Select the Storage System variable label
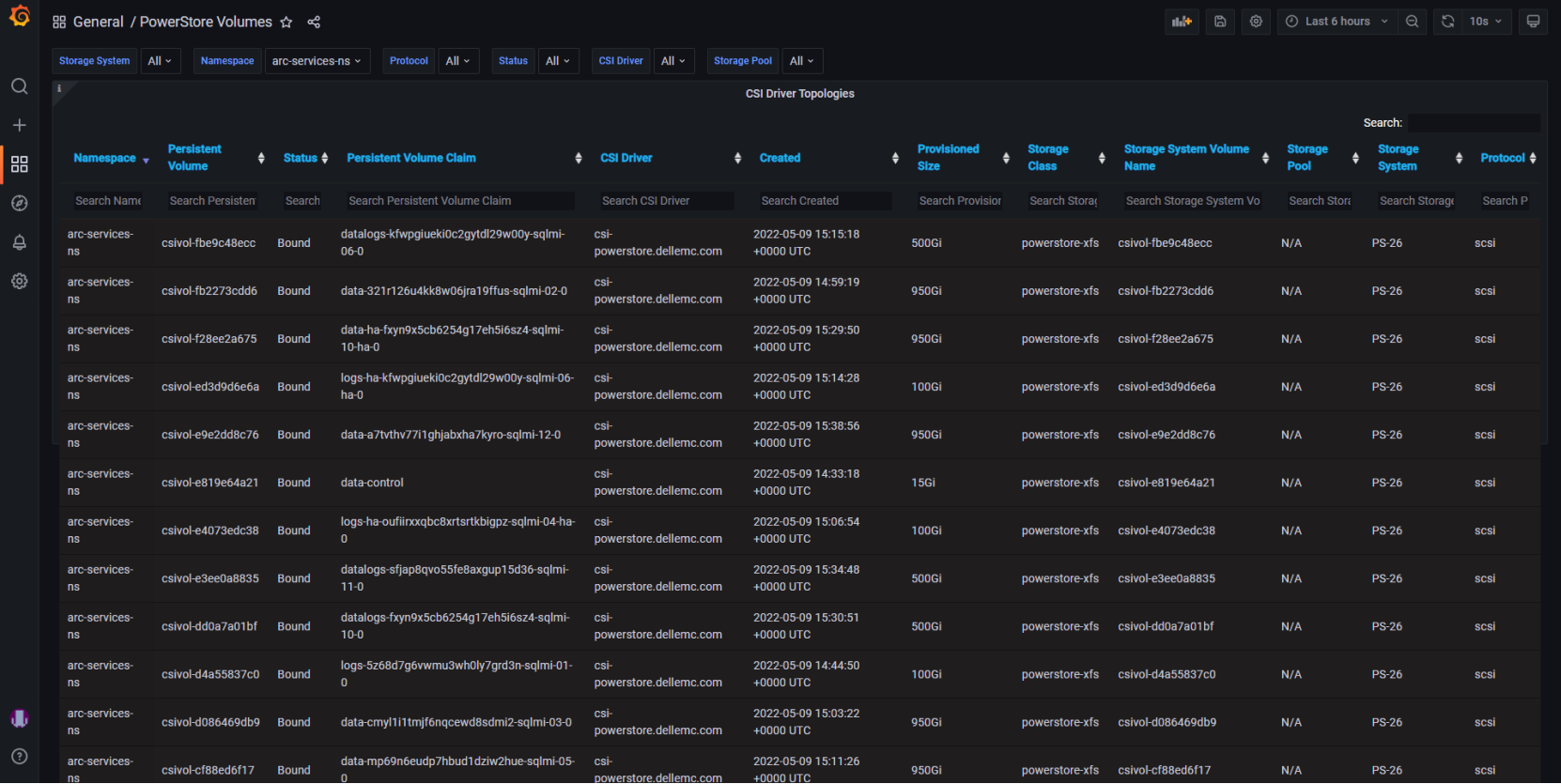The height and width of the screenshot is (784, 1561). point(94,61)
